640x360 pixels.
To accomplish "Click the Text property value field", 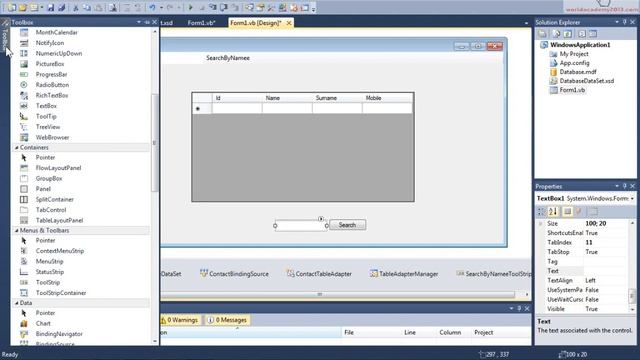I will pos(606,271).
